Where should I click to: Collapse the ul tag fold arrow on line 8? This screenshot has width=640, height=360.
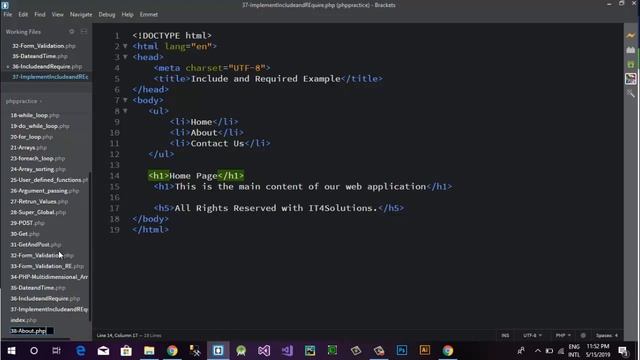pyautogui.click(x=125, y=111)
